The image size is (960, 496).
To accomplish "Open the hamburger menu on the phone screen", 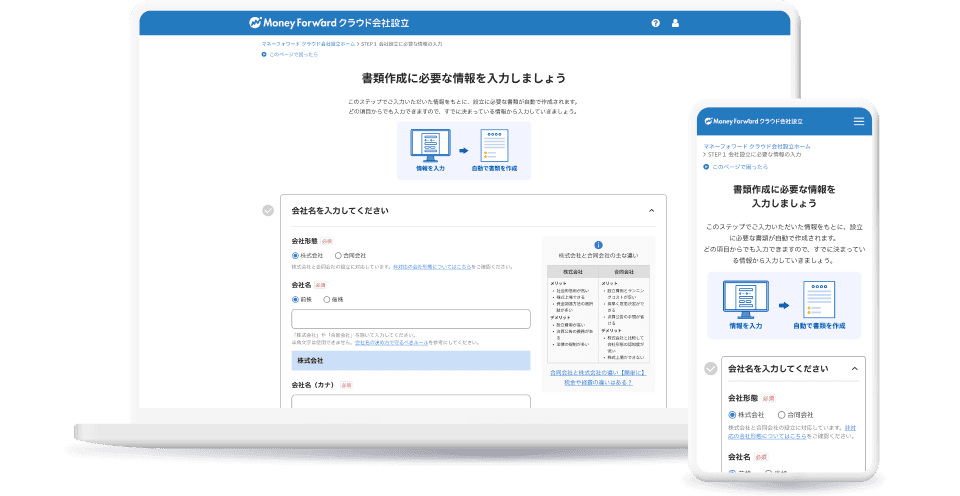I will pos(859,121).
